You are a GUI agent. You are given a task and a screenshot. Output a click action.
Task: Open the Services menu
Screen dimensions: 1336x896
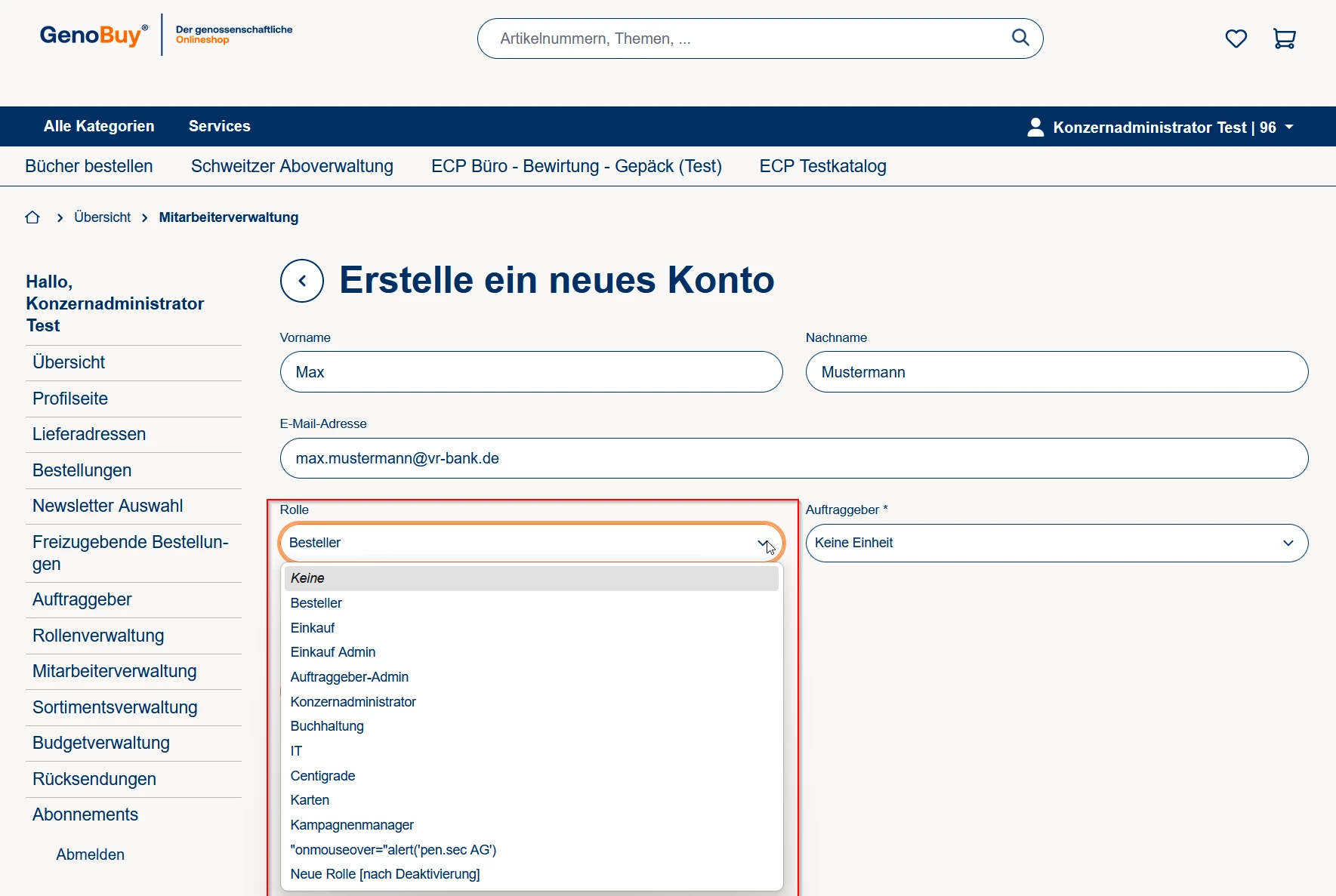219,126
